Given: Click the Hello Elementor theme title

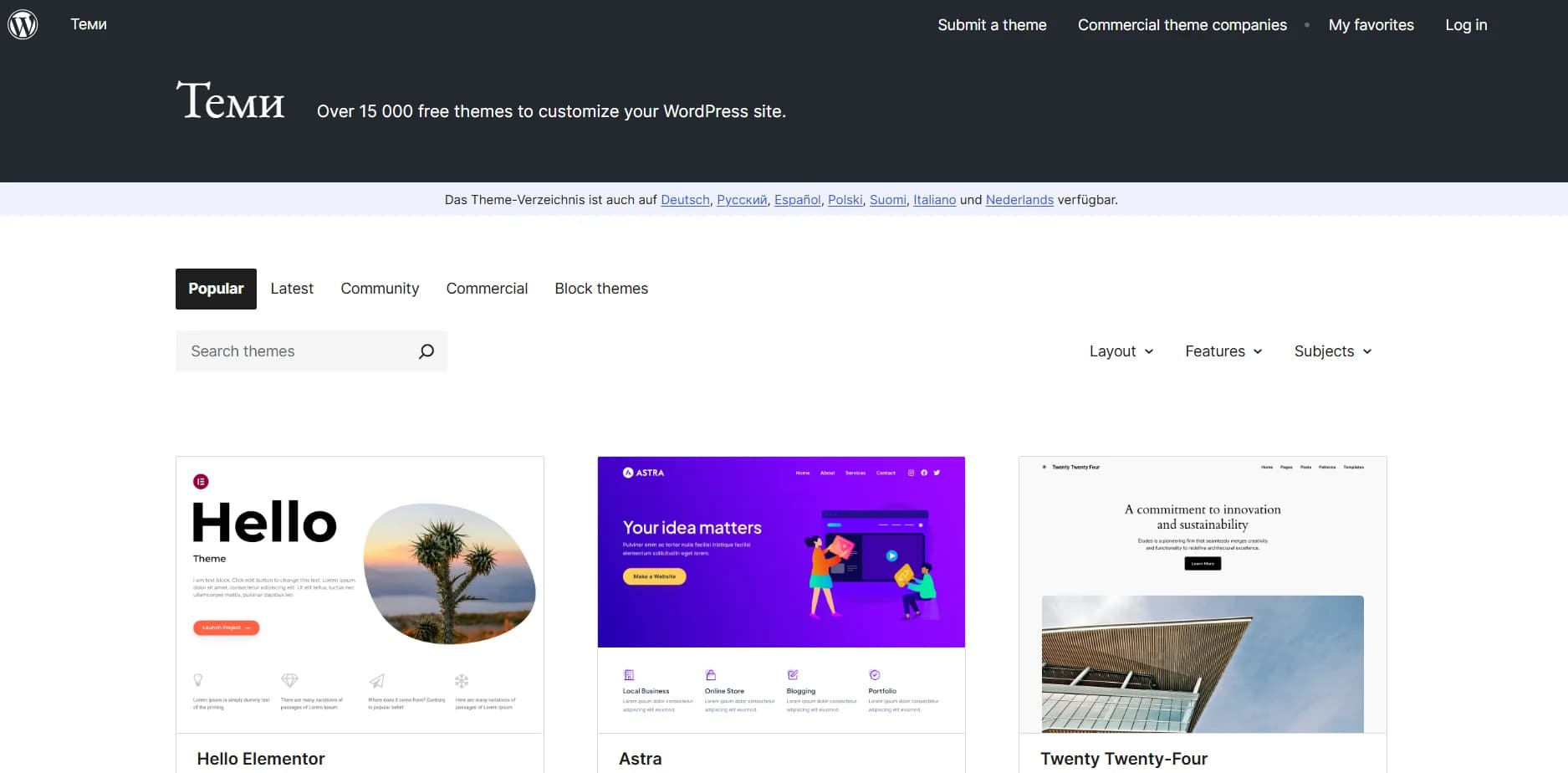Looking at the screenshot, I should pos(261,759).
